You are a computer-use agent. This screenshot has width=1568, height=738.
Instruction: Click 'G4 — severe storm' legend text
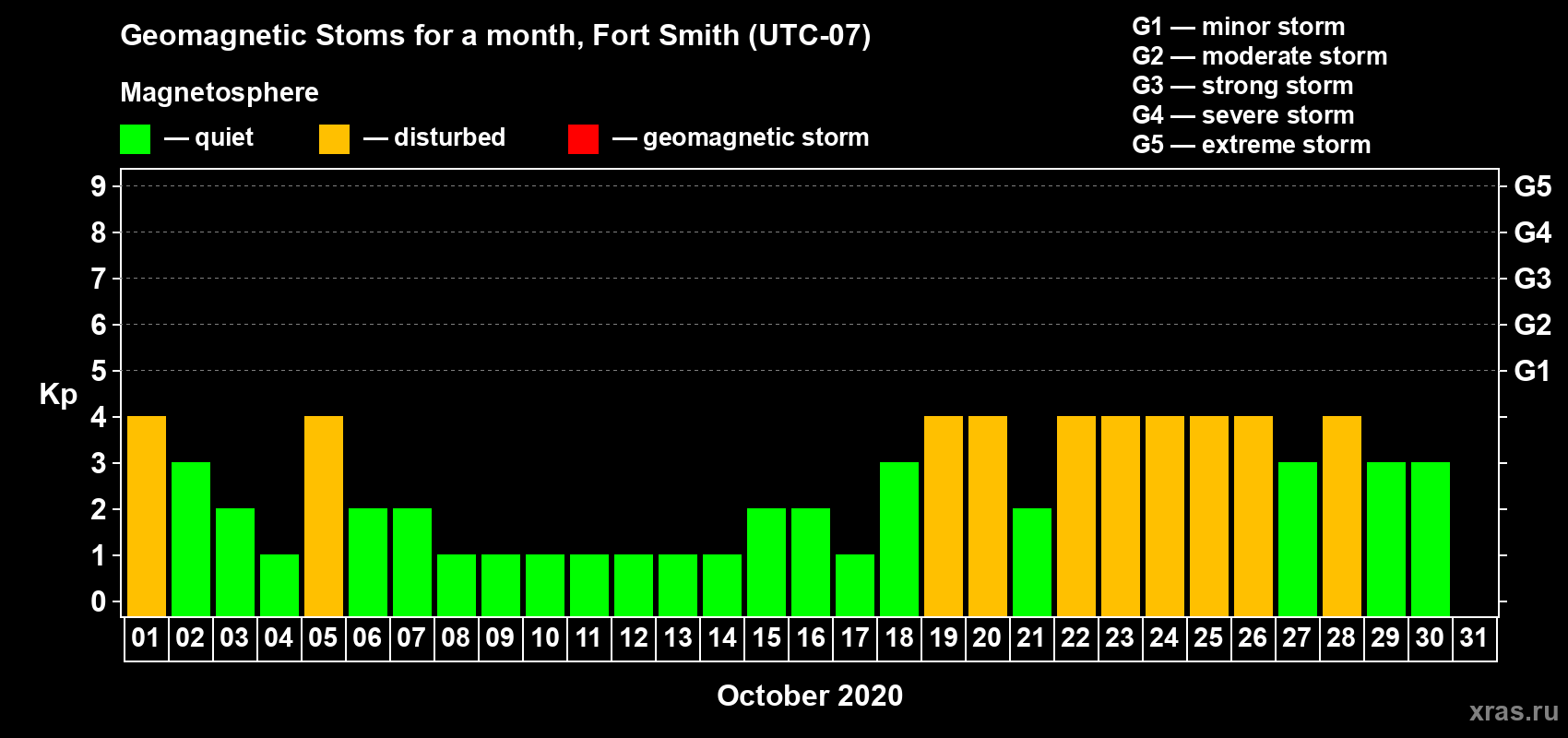tap(1243, 115)
